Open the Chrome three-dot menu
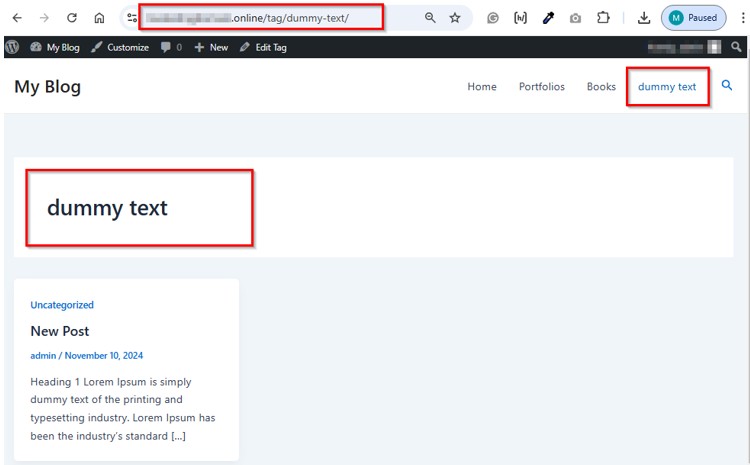This screenshot has height=465, width=750. click(x=742, y=18)
